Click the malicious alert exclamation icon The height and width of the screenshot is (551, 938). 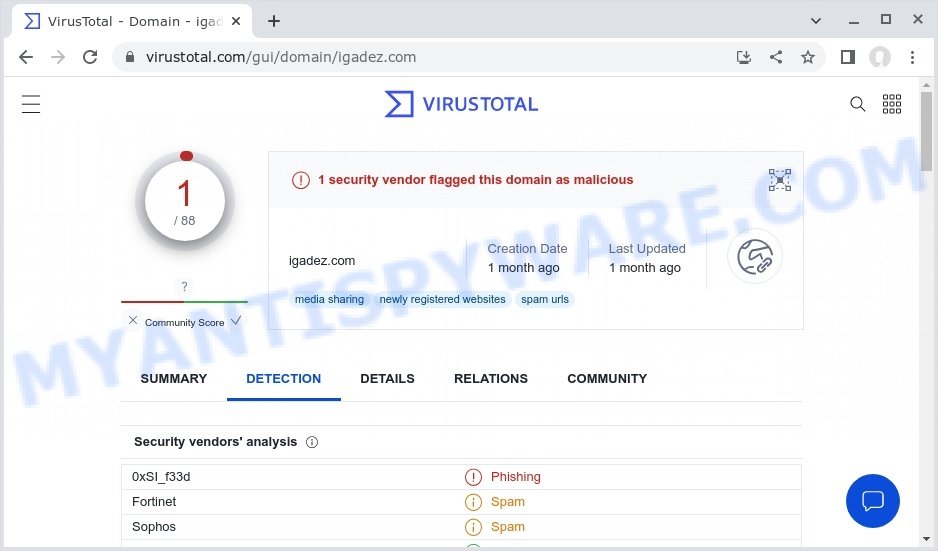click(x=300, y=180)
